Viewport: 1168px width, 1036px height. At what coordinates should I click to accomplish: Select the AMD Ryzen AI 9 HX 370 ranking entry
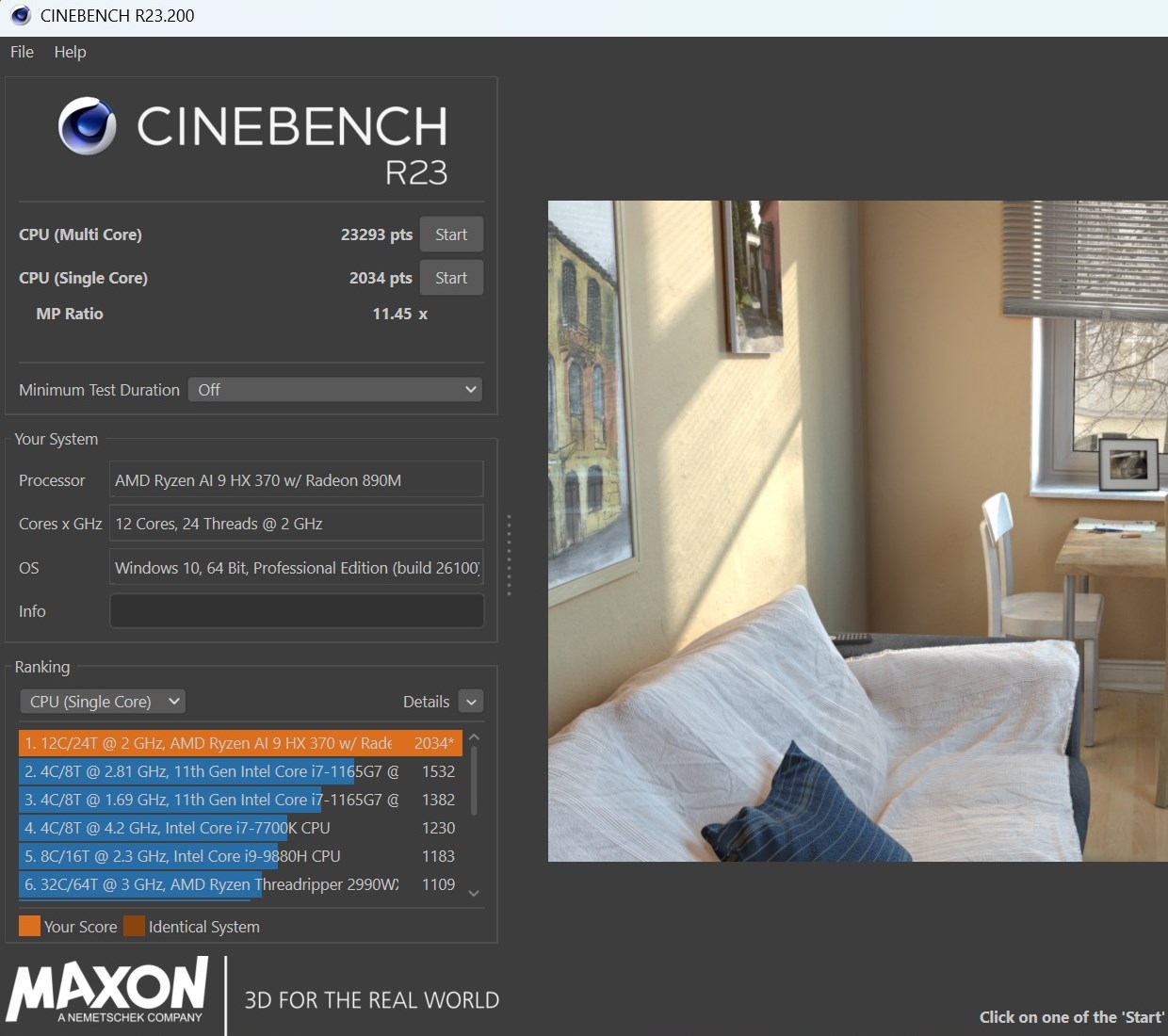(x=240, y=743)
